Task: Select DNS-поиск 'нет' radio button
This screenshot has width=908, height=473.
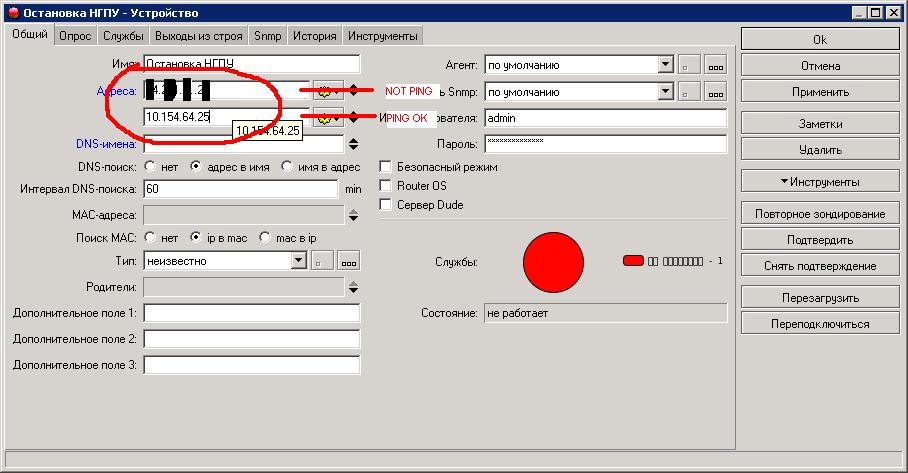Action: pos(150,166)
